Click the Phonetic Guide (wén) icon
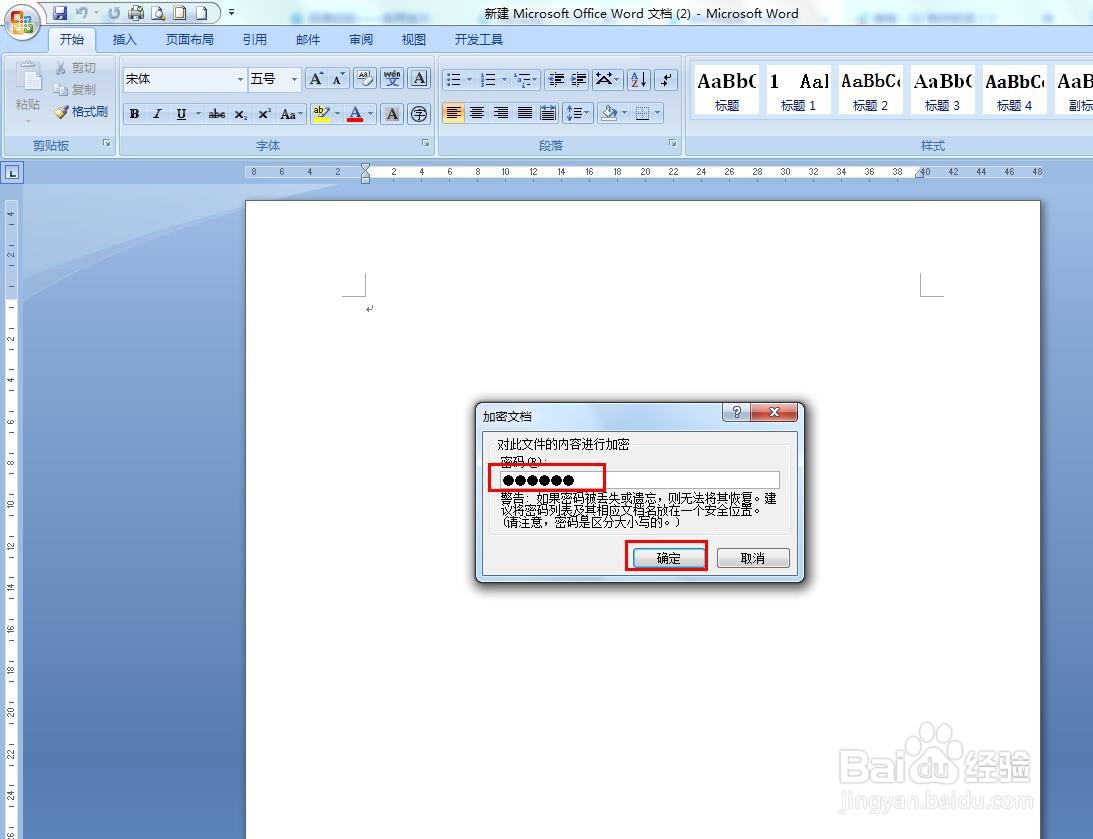The height and width of the screenshot is (839, 1093). [392, 79]
